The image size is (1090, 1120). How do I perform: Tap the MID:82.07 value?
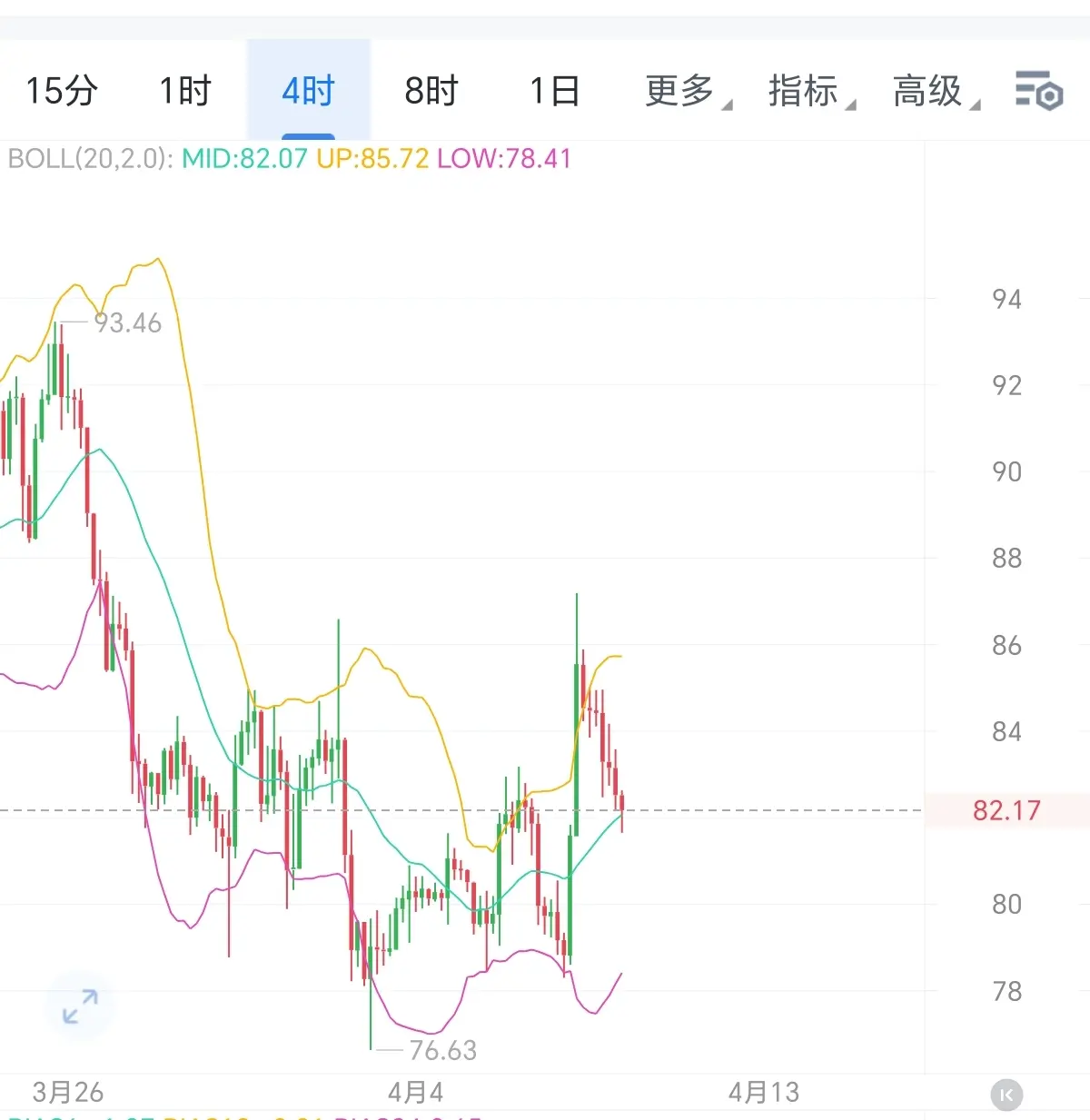tap(245, 159)
